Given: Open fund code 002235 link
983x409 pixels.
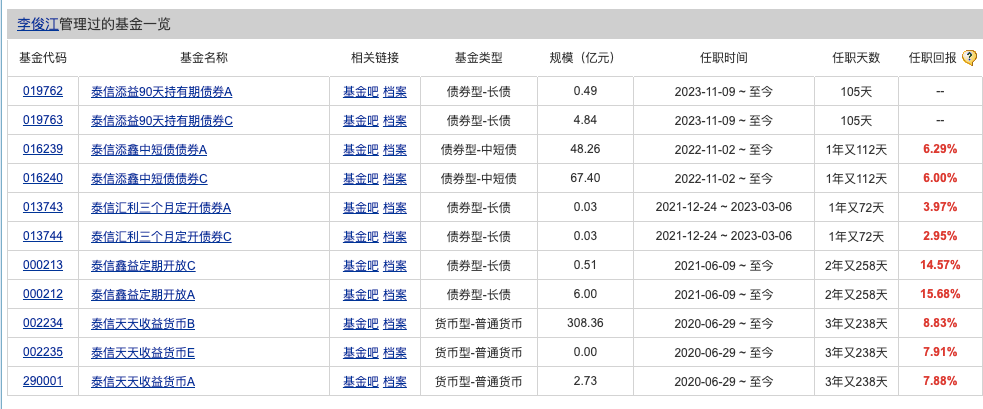Looking at the screenshot, I should [x=43, y=352].
